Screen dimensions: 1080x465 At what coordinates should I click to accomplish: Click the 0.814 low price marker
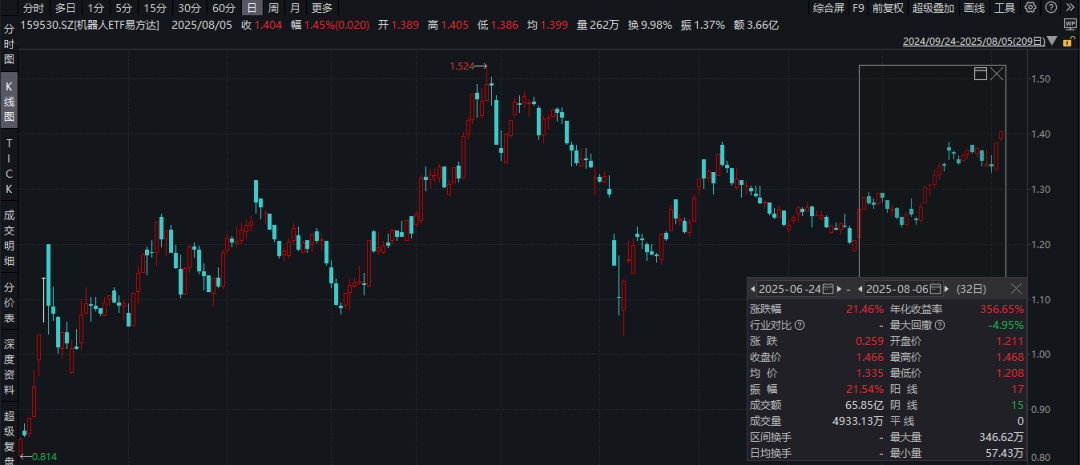[45, 456]
